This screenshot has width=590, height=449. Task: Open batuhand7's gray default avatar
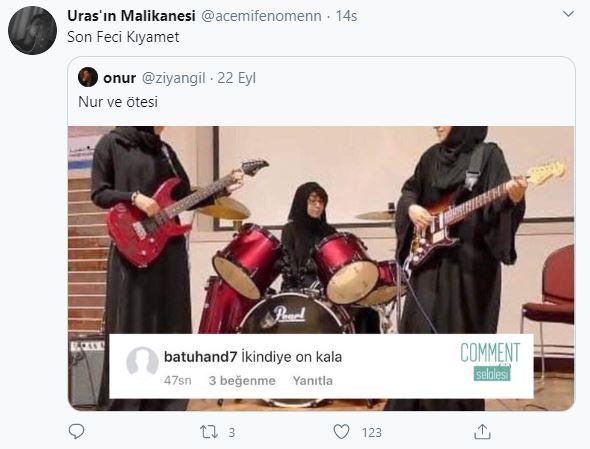(142, 361)
